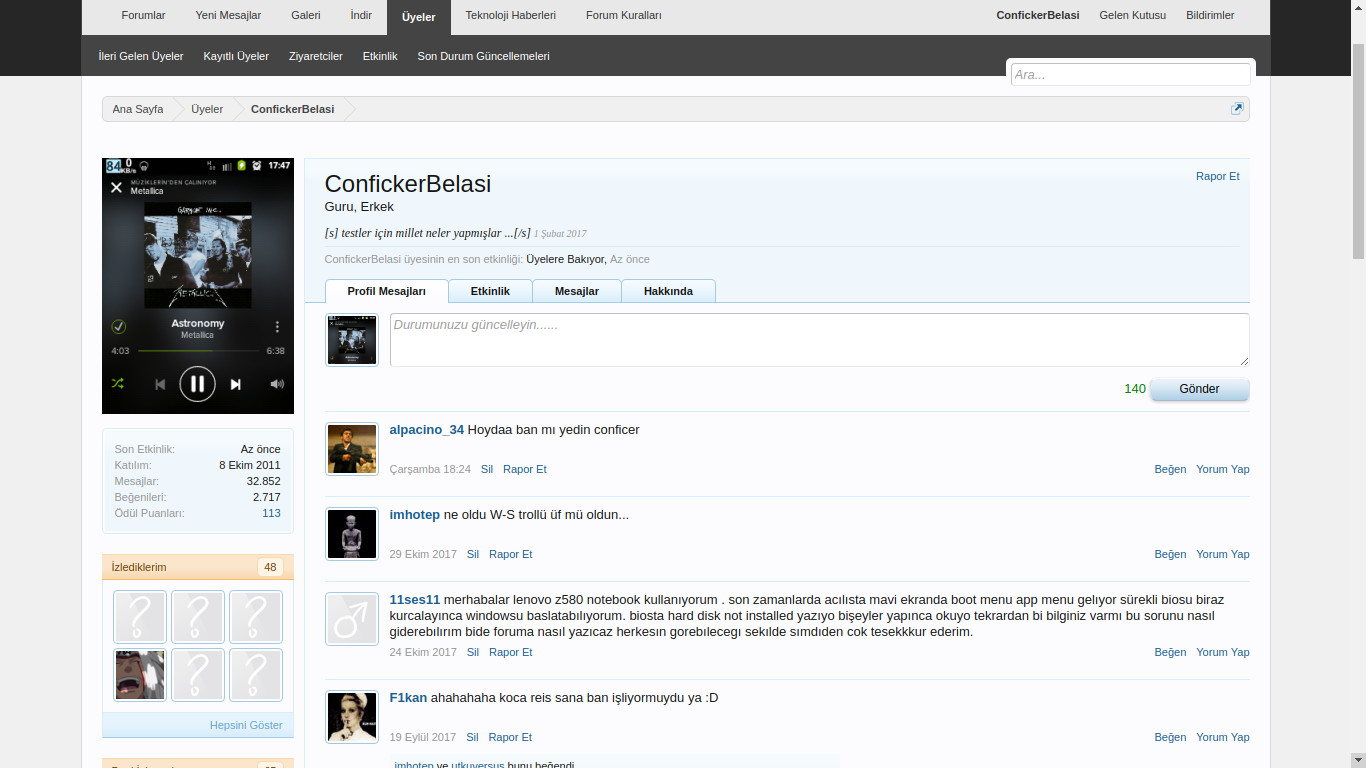Screen dimensions: 1366x768
Task: Open the alpacino_34 username link
Action: tap(427, 430)
